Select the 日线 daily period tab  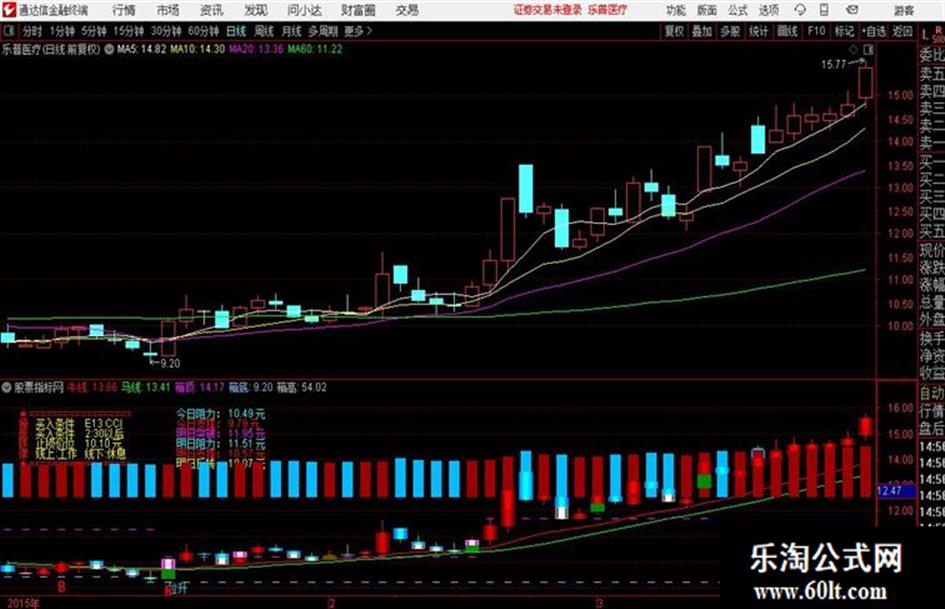click(236, 31)
